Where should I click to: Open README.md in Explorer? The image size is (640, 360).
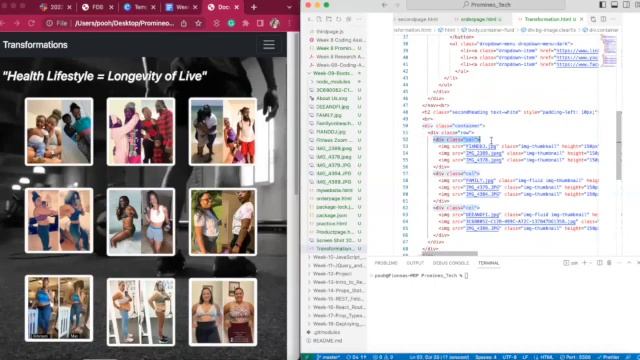[335, 340]
